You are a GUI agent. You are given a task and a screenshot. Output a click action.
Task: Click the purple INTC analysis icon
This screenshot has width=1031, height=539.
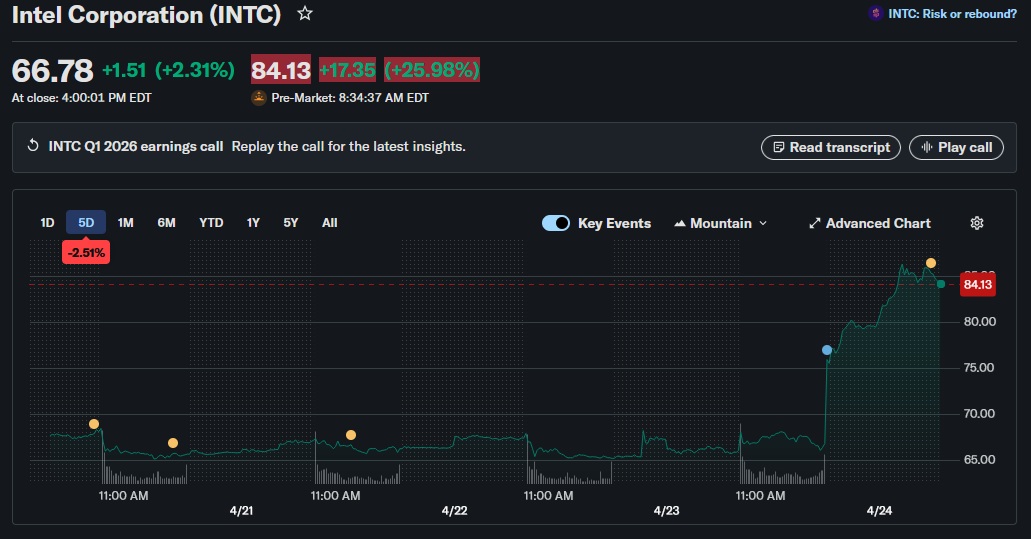(x=876, y=13)
